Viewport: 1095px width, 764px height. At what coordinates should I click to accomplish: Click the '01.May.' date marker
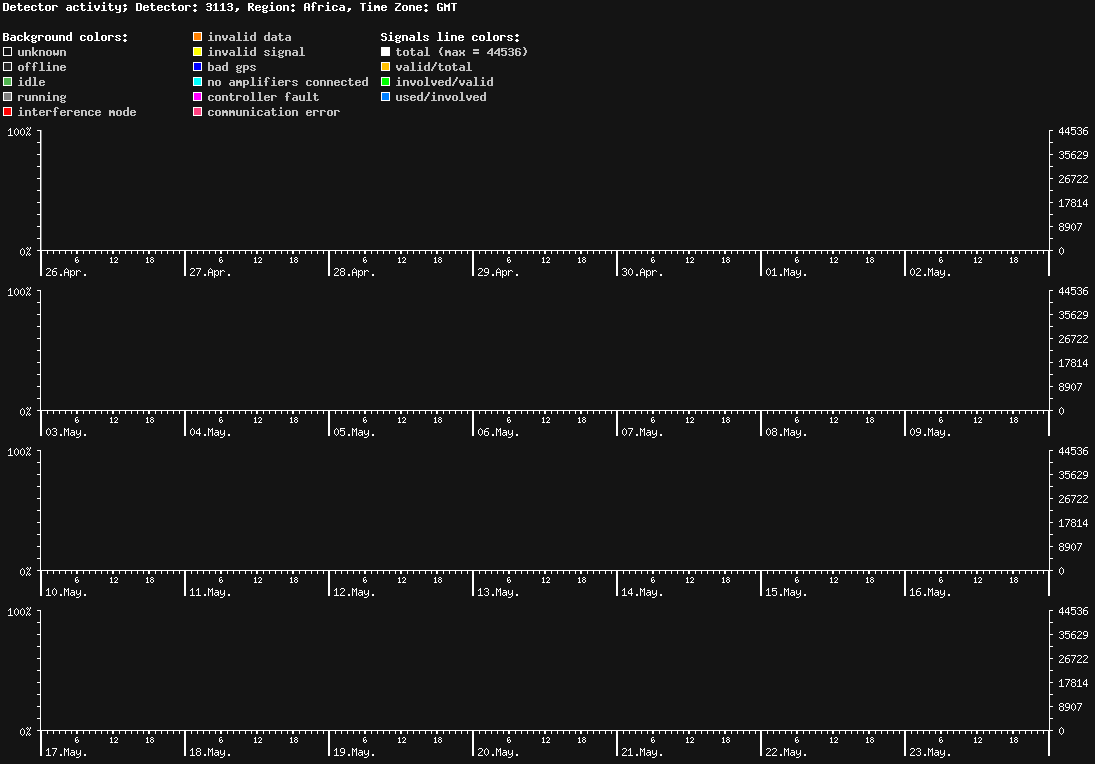786,272
